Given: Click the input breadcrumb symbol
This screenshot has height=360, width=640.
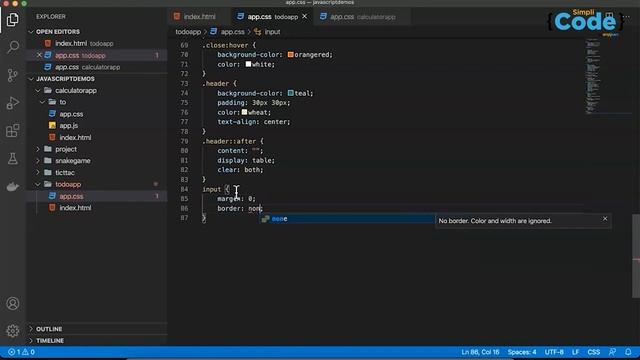Looking at the screenshot, I should click(272, 32).
